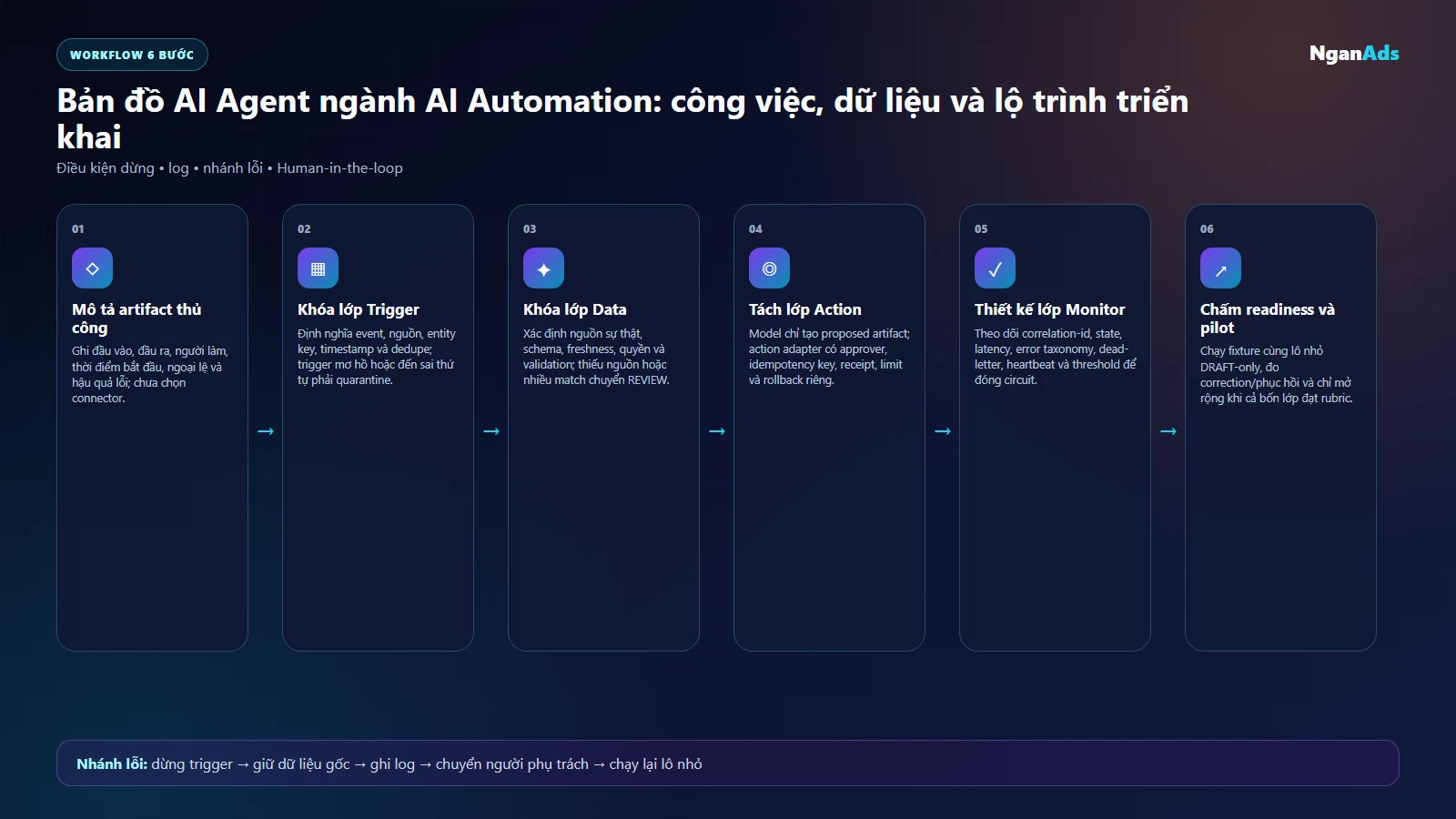The width and height of the screenshot is (1456, 819).
Task: Click the NganAds logo
Action: (1354, 54)
